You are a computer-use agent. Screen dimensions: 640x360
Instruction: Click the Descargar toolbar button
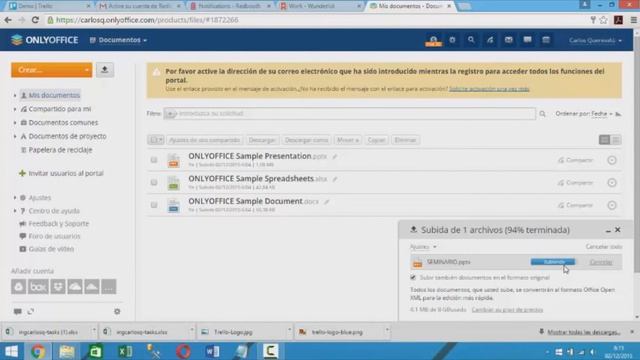[x=262, y=140]
